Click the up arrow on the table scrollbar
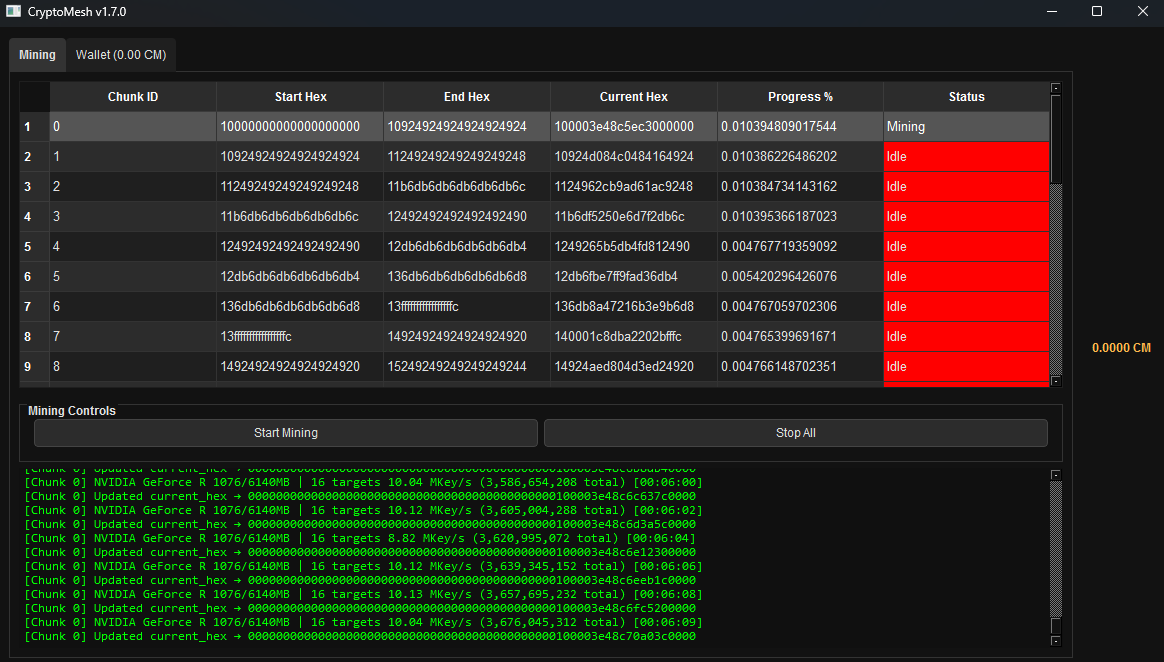Screen dimensions: 1164x662 (x=1054, y=89)
